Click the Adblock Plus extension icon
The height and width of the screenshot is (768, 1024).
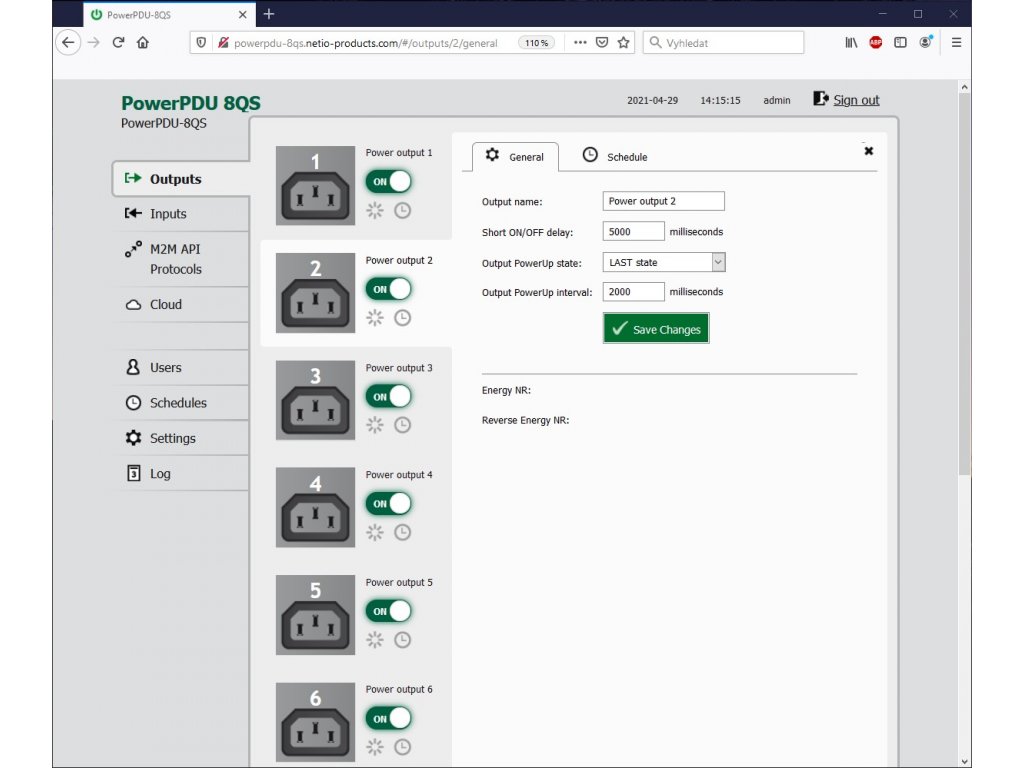(x=876, y=42)
